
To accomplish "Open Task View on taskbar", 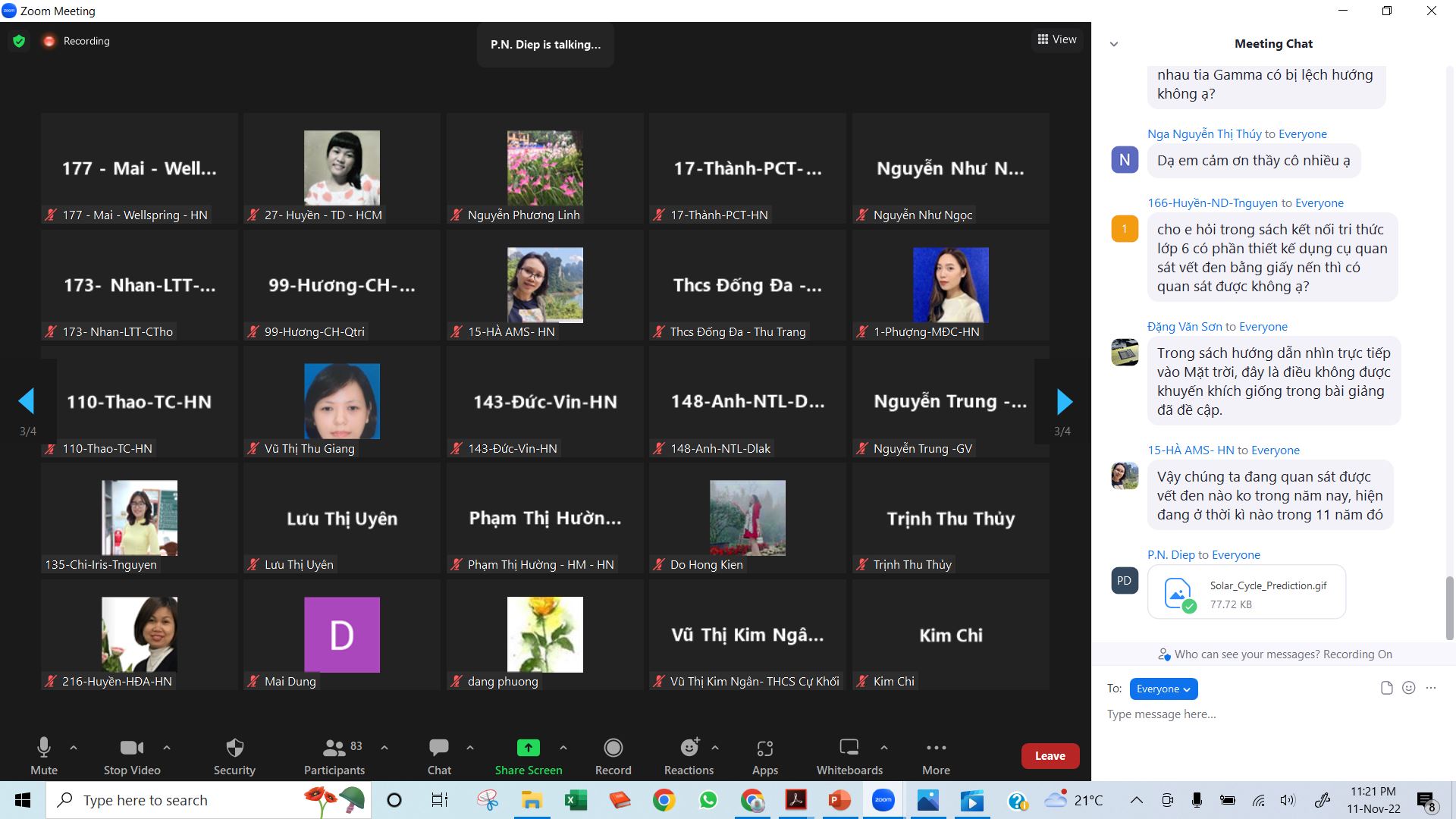I will point(439,800).
